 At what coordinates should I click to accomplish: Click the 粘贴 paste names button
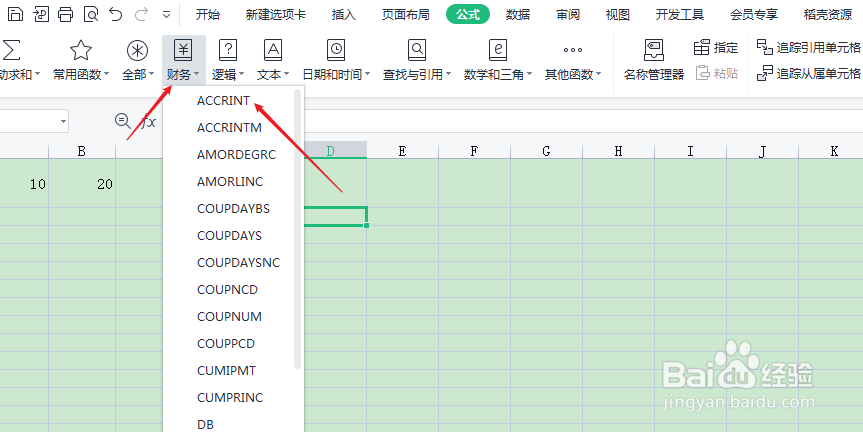pos(717,73)
